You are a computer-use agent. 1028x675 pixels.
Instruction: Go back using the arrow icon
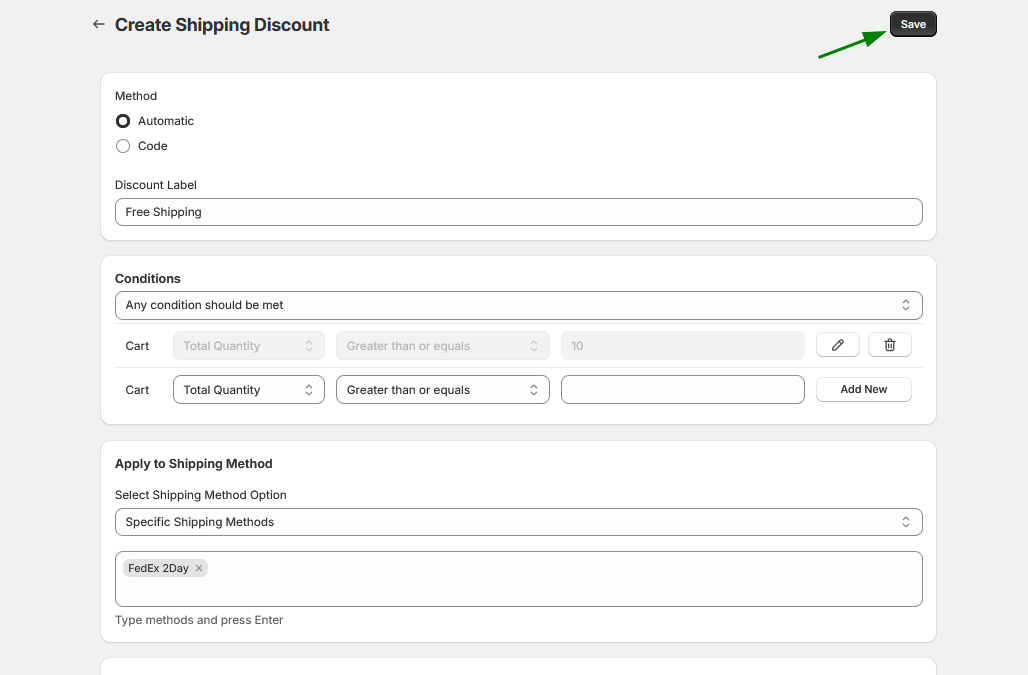(98, 24)
